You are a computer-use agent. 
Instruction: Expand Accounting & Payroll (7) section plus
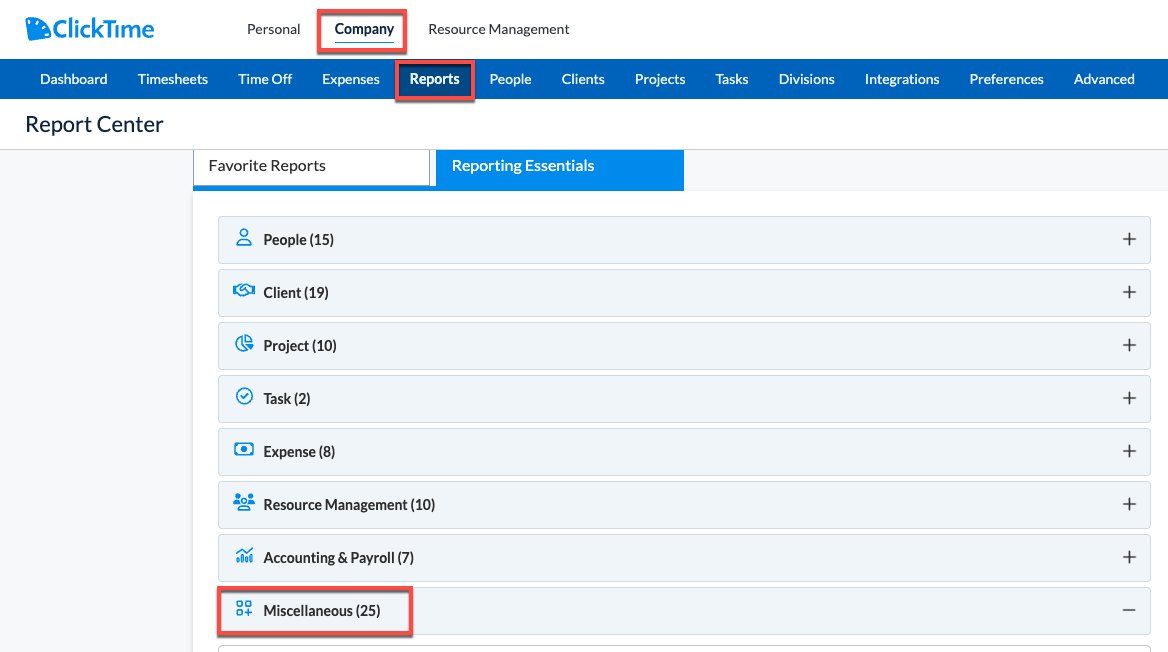click(1129, 557)
